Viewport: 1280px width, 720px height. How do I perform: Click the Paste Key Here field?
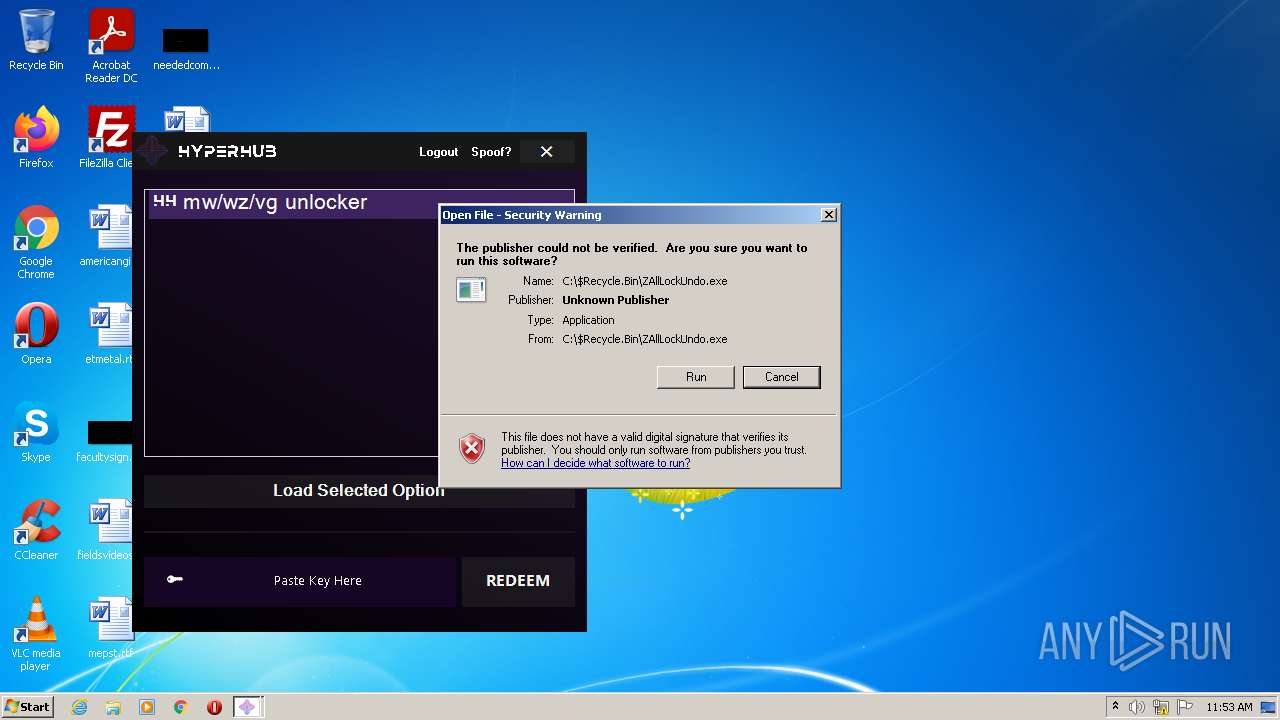pos(300,581)
